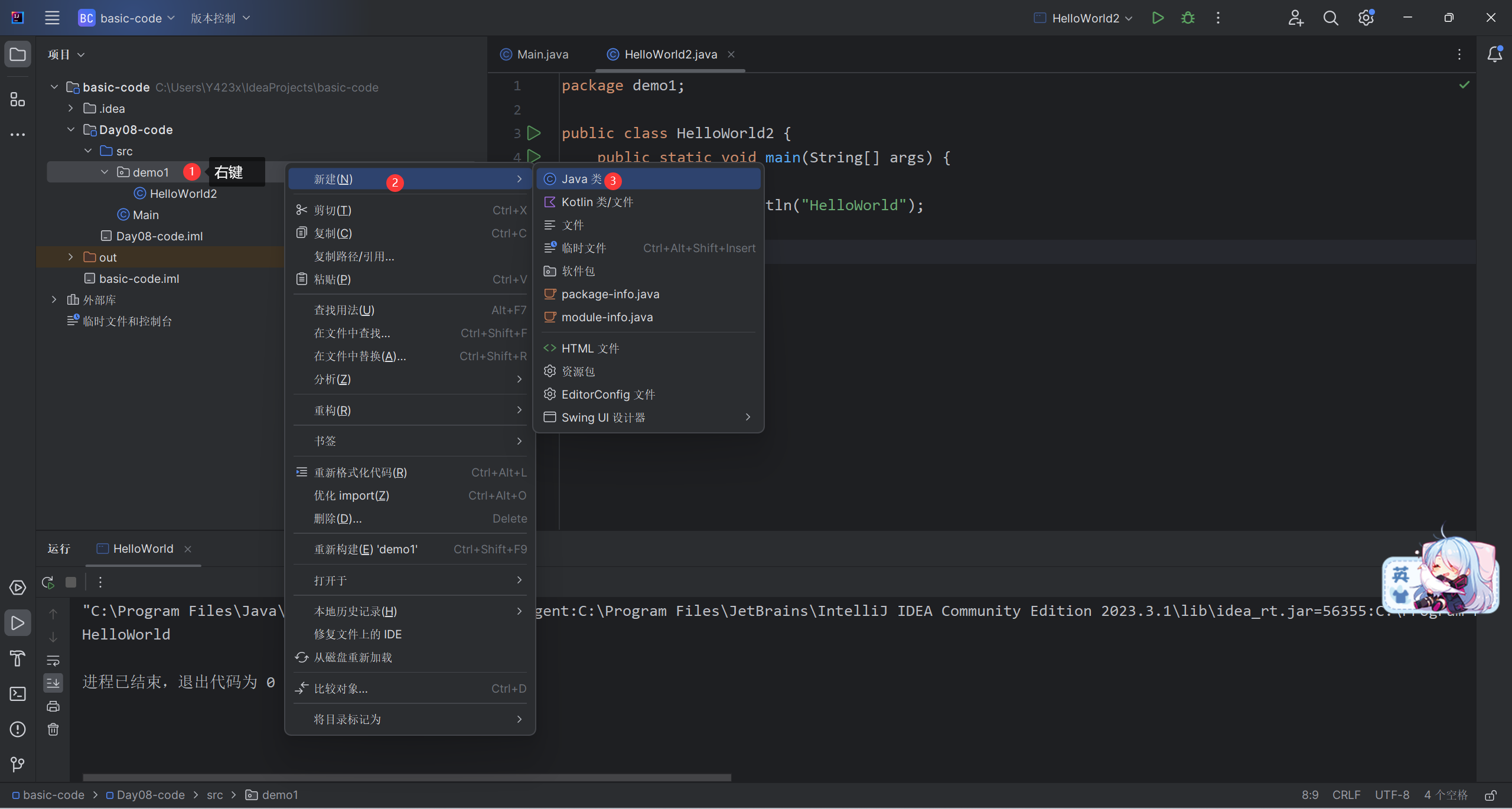Click the CRLF line separator indicator
This screenshot has width=1512, height=809.
1346,795
